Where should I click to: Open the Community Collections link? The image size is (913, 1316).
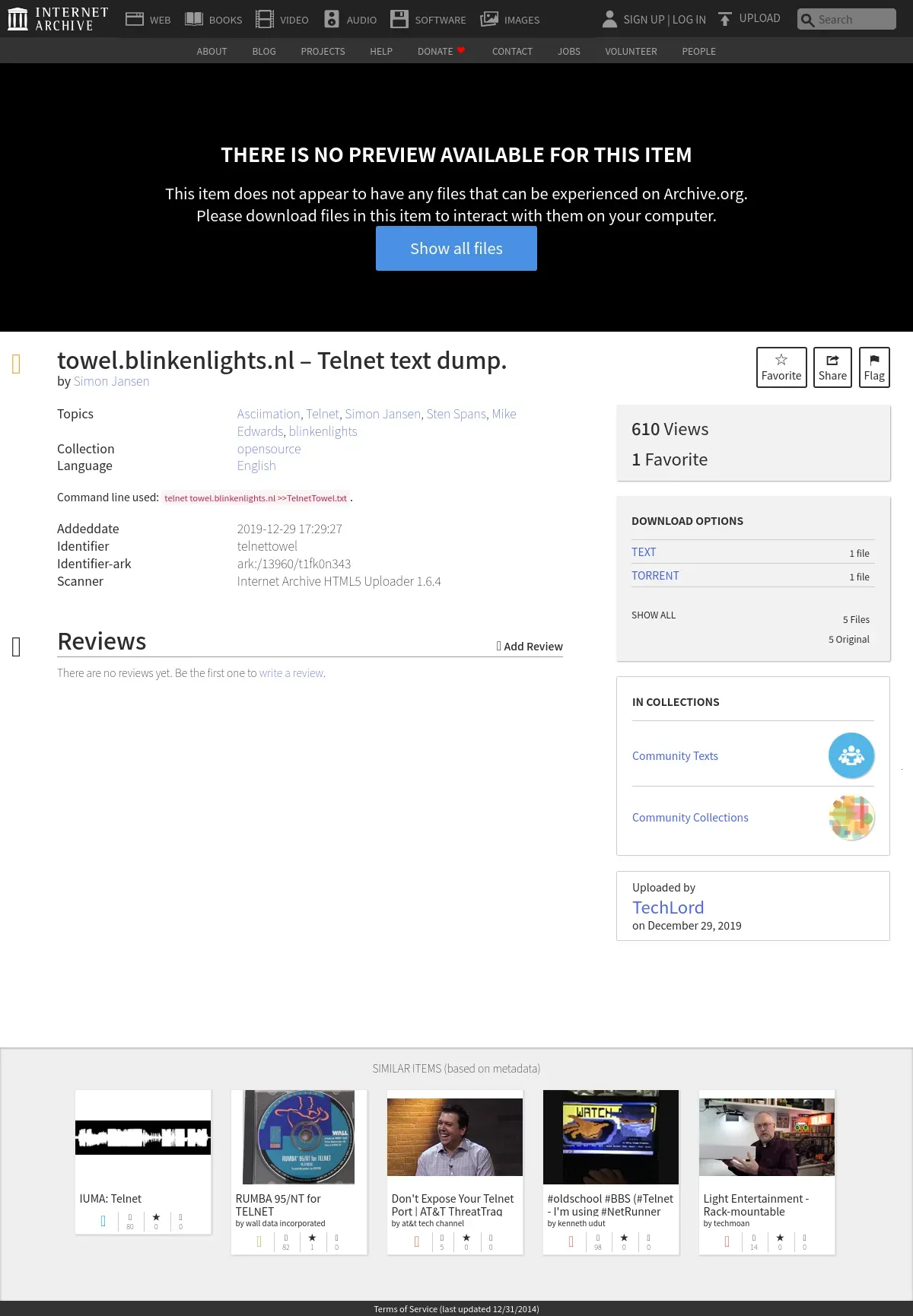click(690, 817)
